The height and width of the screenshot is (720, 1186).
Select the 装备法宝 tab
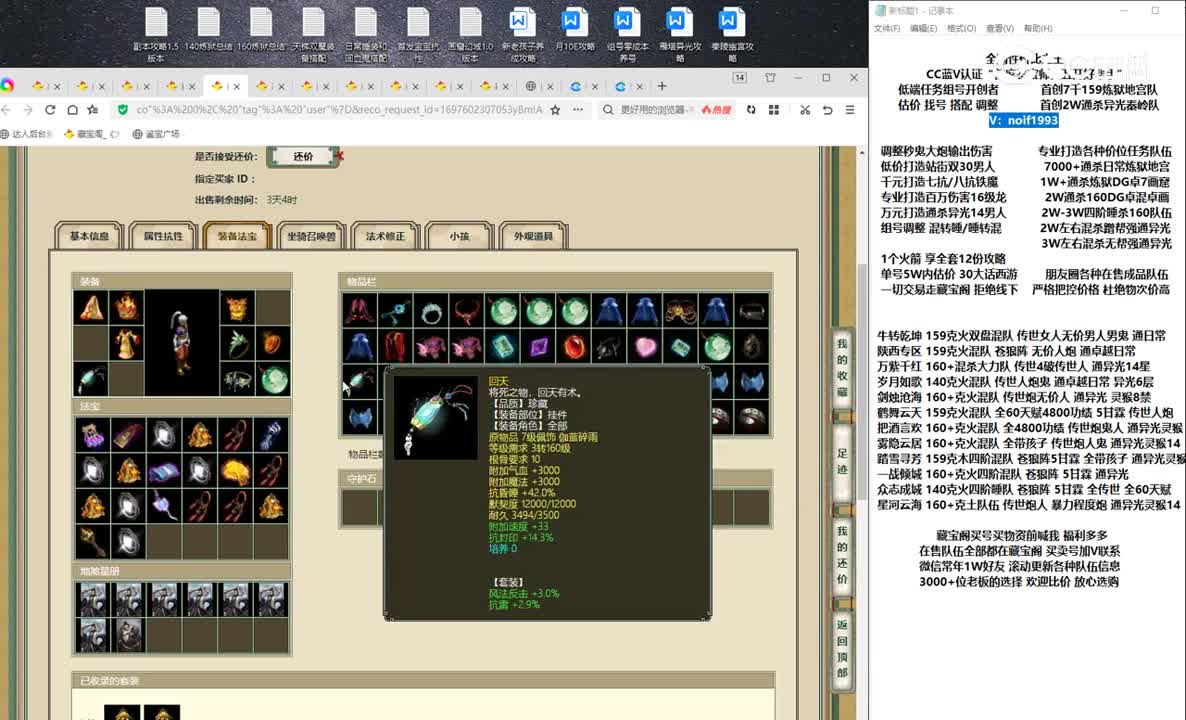tap(237, 236)
